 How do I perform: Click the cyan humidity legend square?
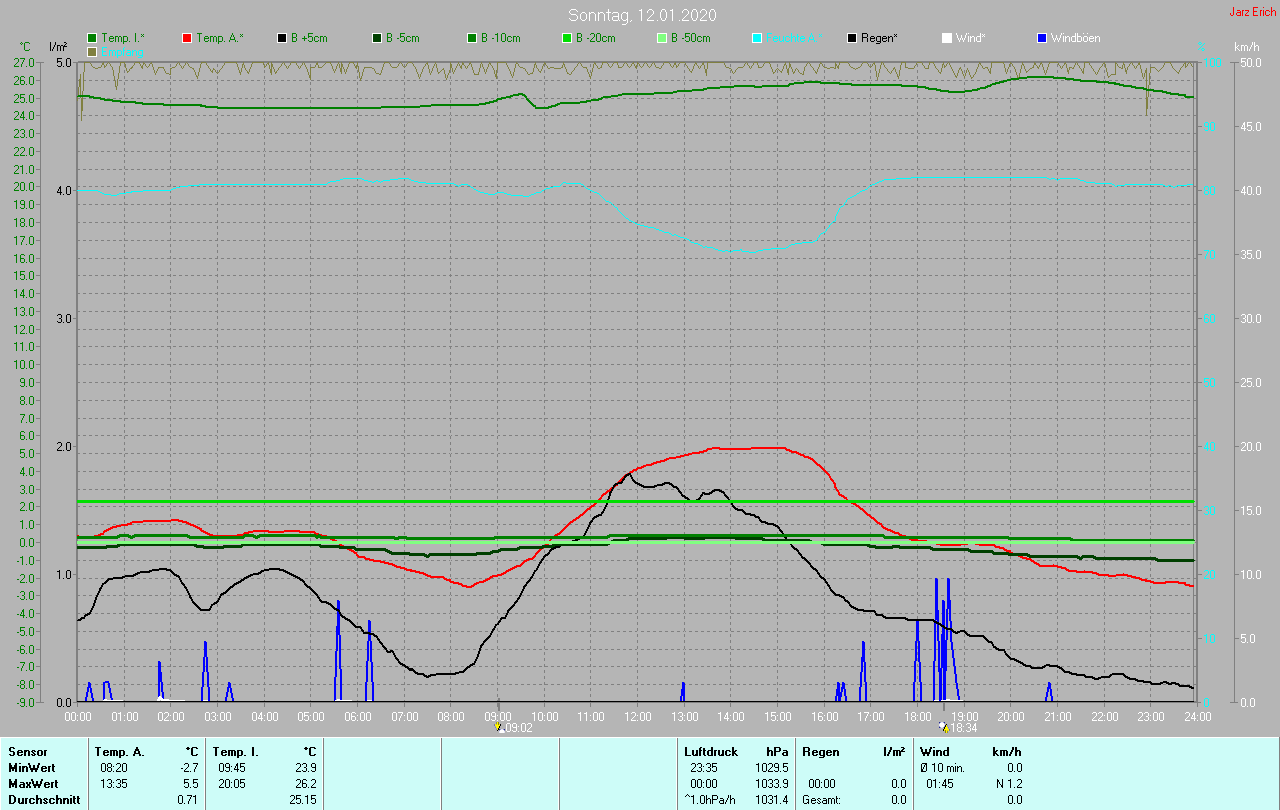pos(757,38)
